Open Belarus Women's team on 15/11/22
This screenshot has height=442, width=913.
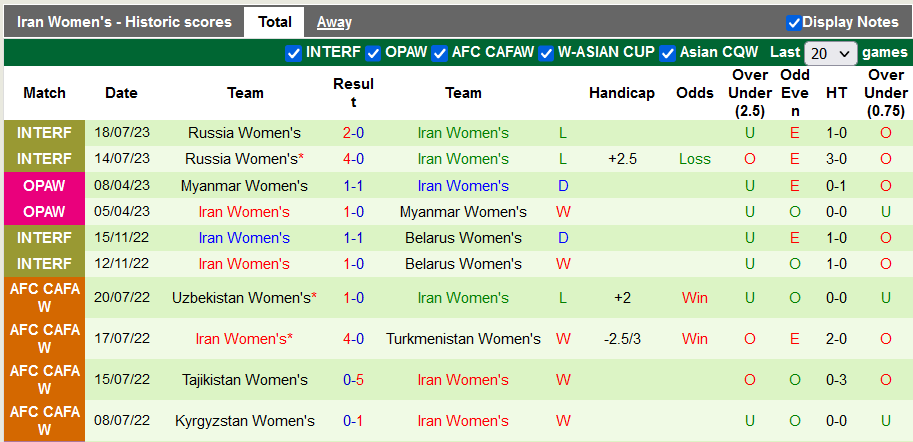coord(463,238)
